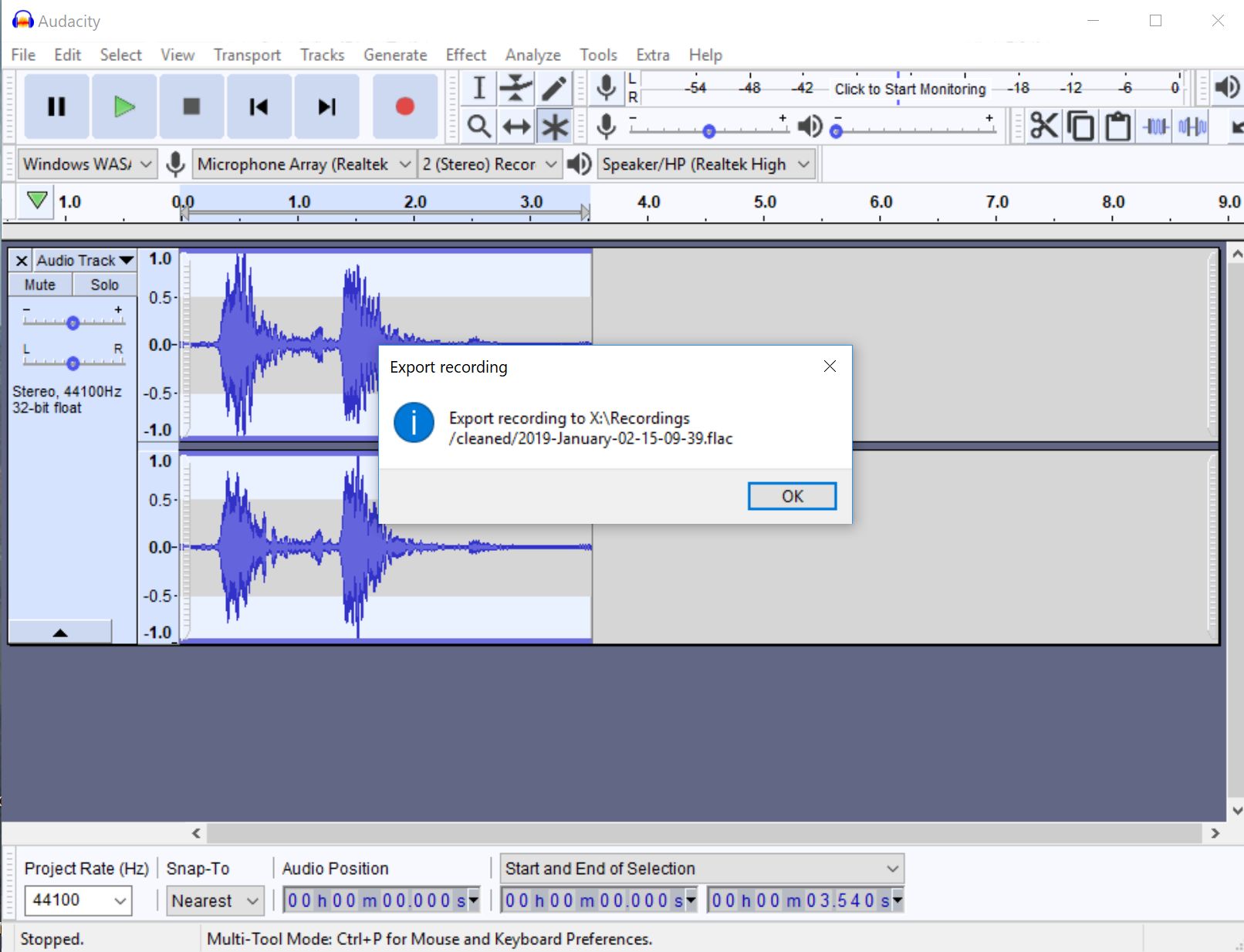
Task: Activate the Zoom tool
Action: coord(478,126)
